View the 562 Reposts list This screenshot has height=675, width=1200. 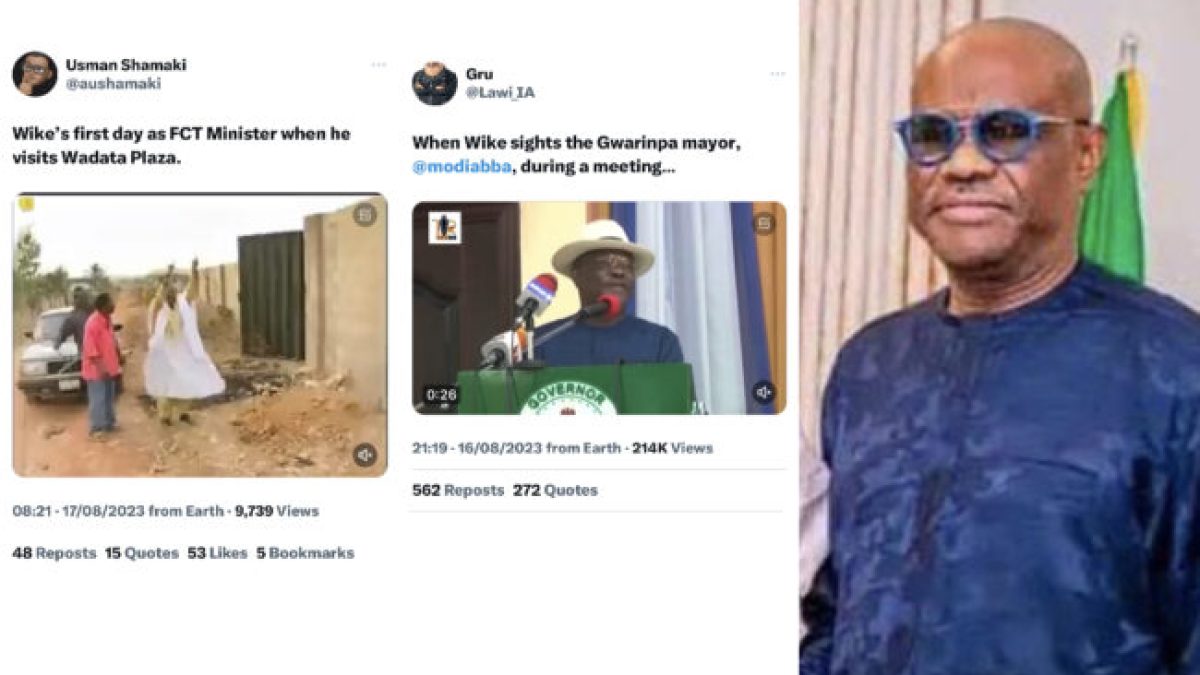(458, 490)
